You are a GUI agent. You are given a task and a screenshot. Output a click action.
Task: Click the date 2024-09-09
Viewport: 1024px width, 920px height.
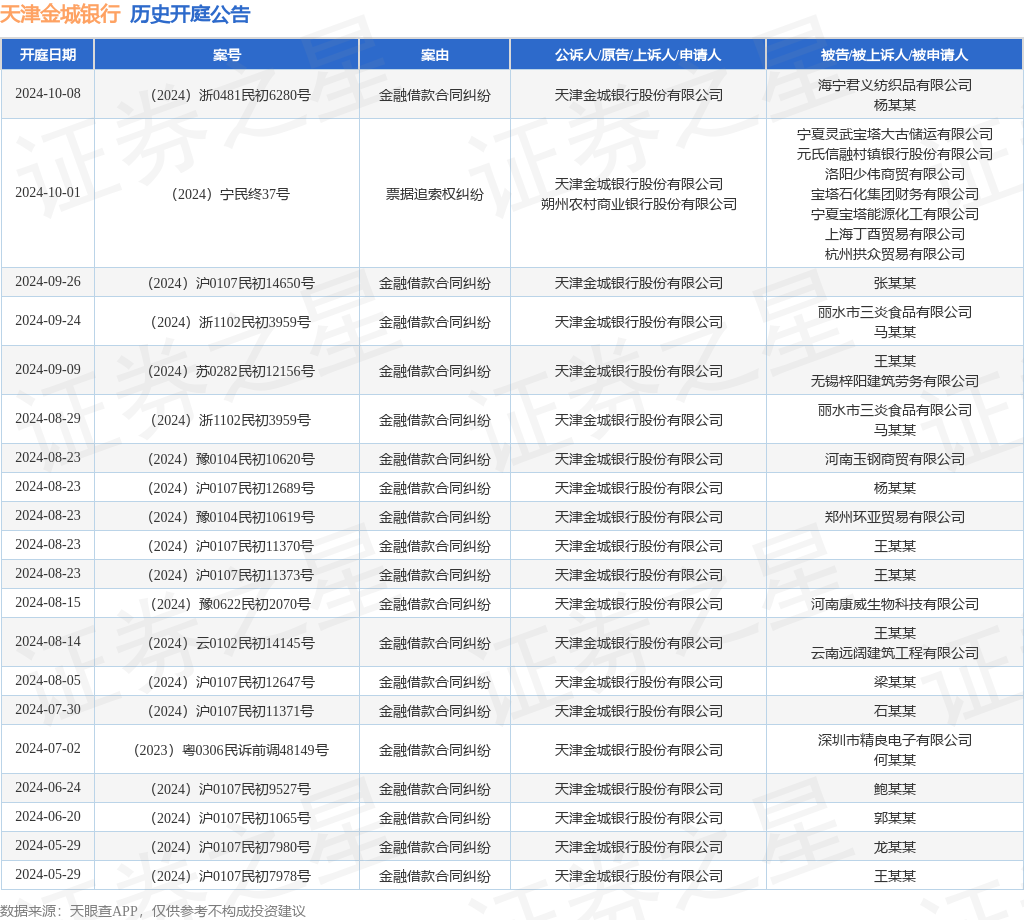(x=48, y=370)
